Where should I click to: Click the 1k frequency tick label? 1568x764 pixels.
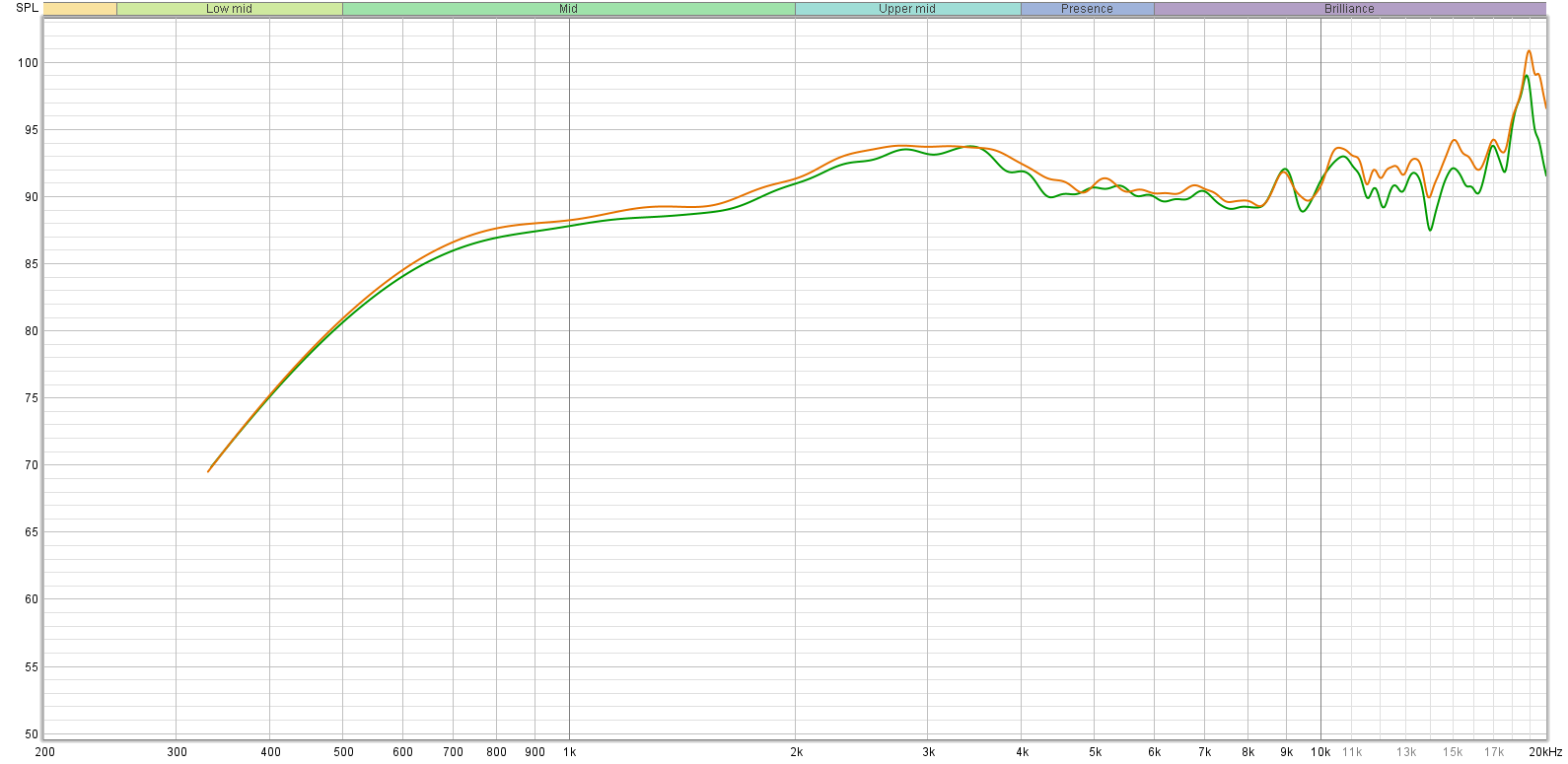[x=569, y=752]
